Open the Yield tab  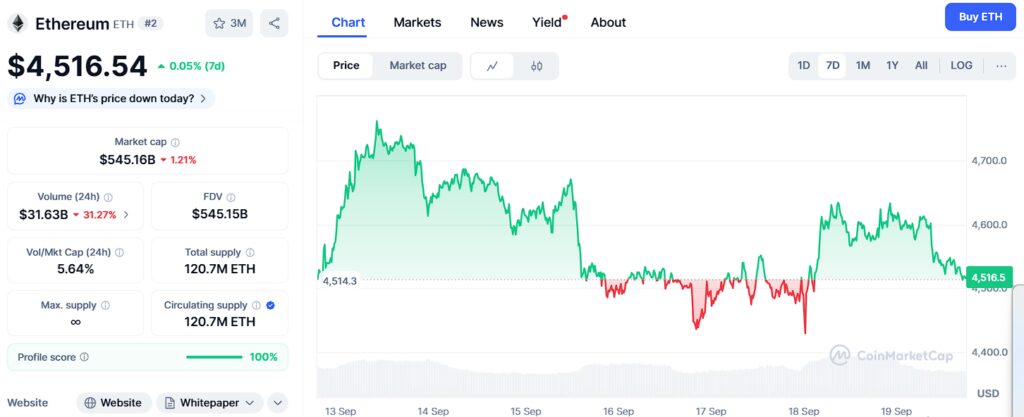pos(547,22)
